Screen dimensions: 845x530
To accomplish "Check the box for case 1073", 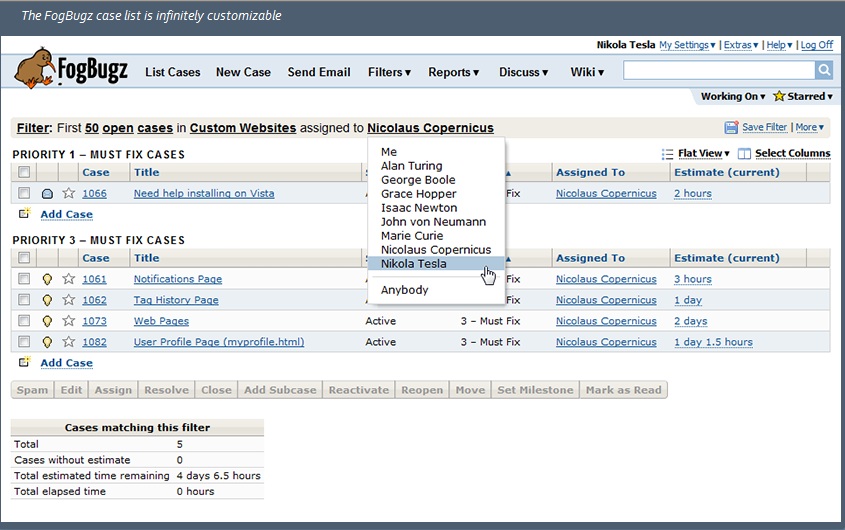I will [x=24, y=321].
